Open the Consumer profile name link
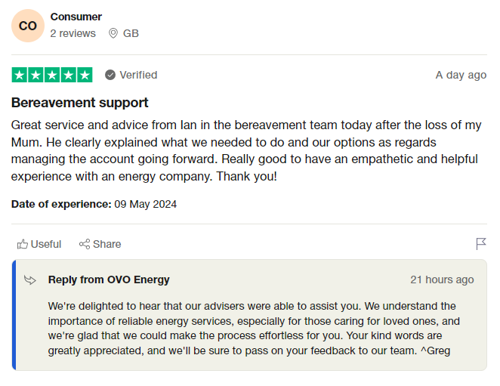 pos(76,17)
